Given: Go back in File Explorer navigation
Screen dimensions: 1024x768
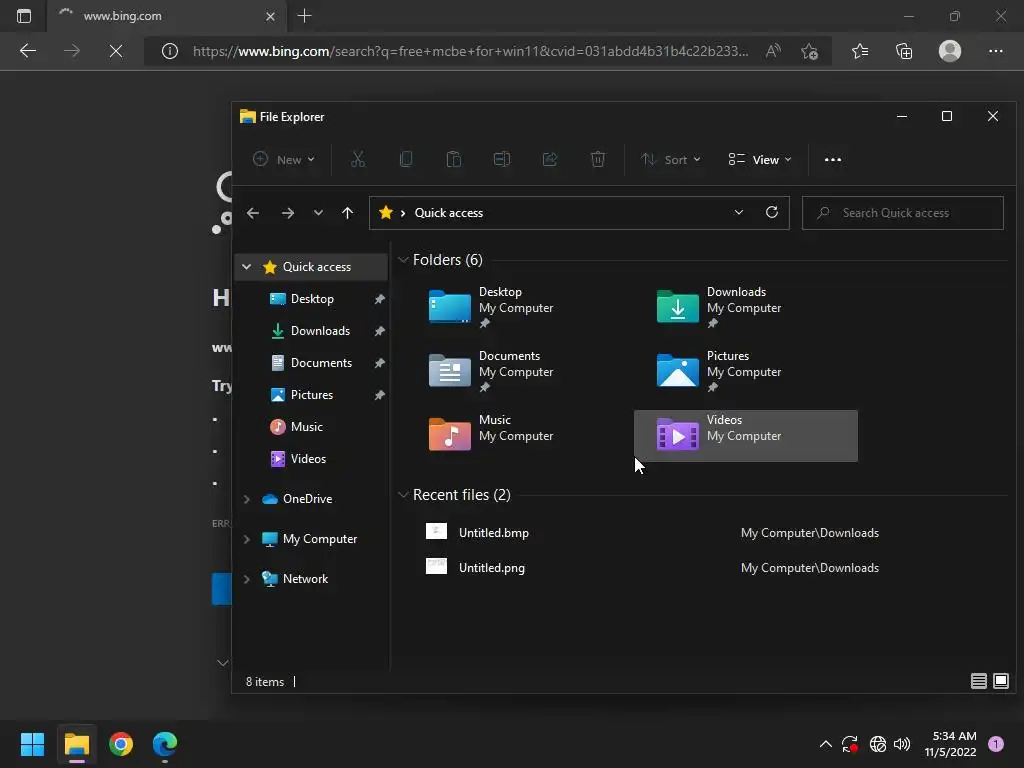Looking at the screenshot, I should click(253, 213).
